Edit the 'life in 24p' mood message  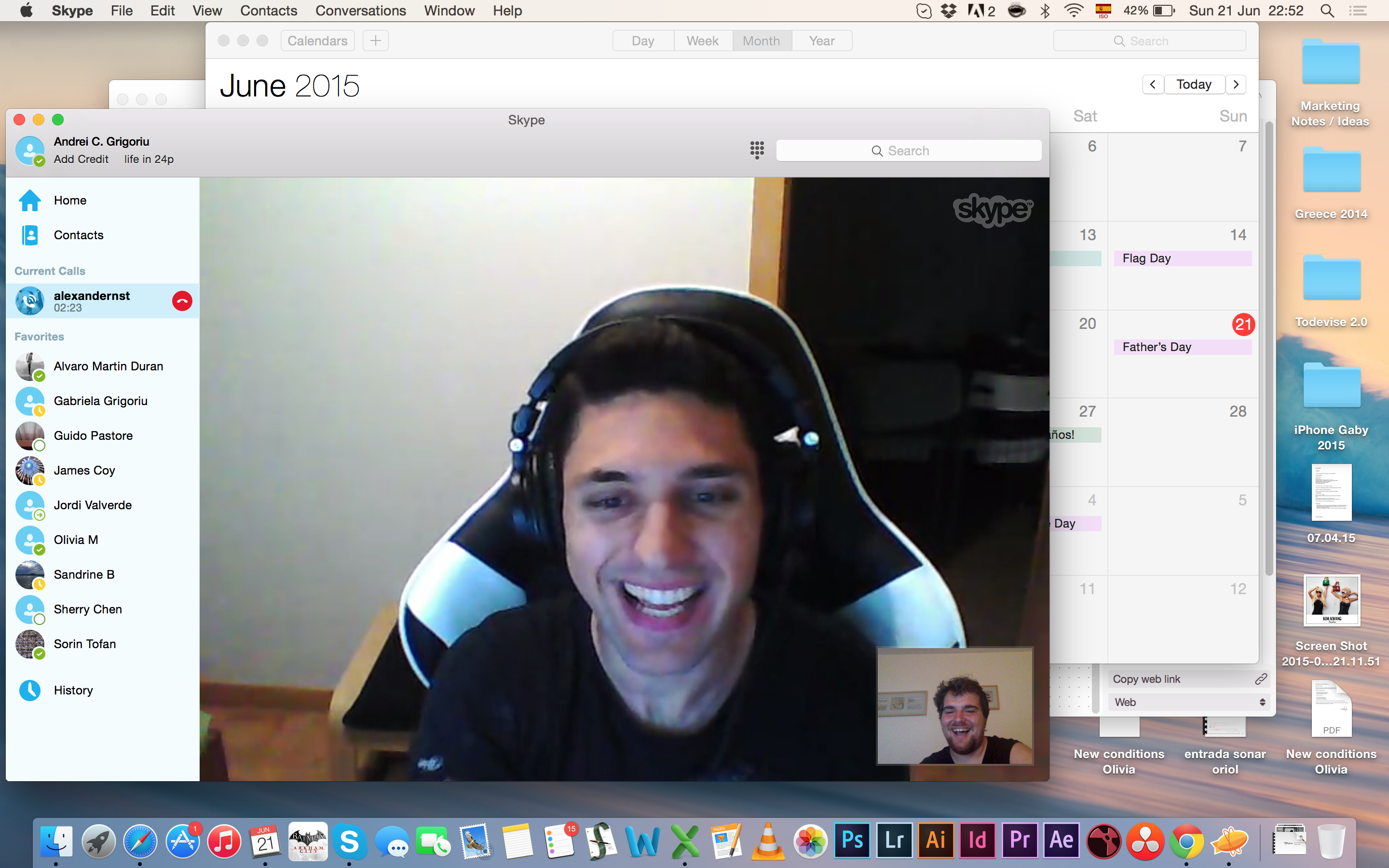pyautogui.click(x=149, y=159)
